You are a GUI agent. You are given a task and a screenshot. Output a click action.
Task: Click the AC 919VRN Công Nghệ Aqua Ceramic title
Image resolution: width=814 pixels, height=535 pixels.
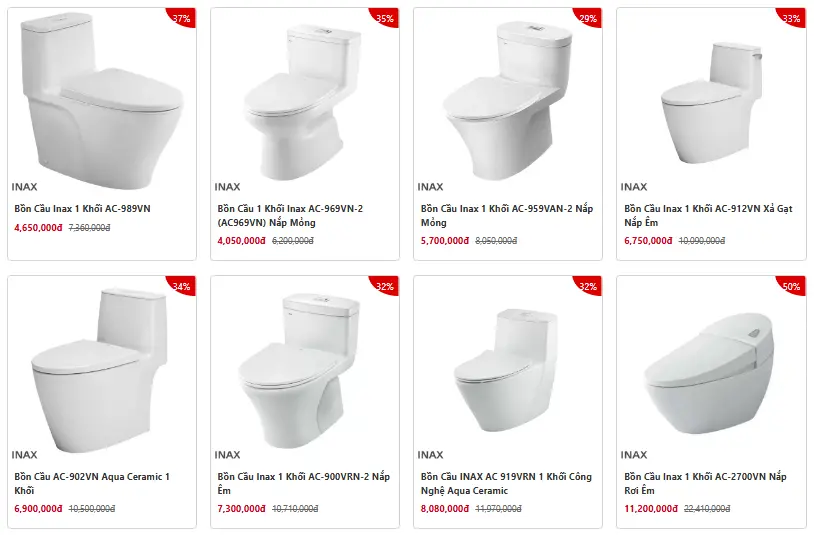506,484
